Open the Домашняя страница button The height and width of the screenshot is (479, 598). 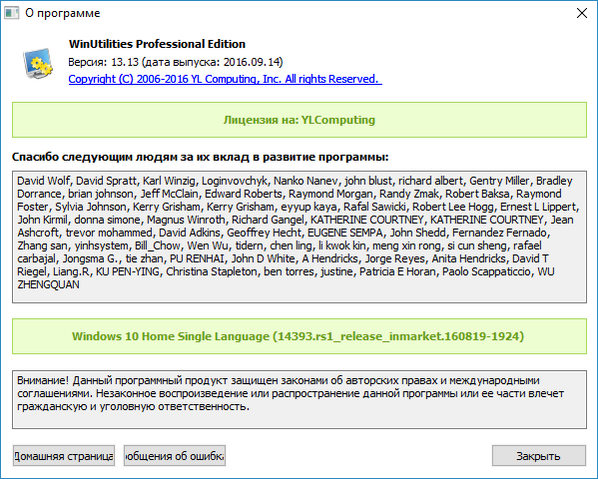point(64,456)
